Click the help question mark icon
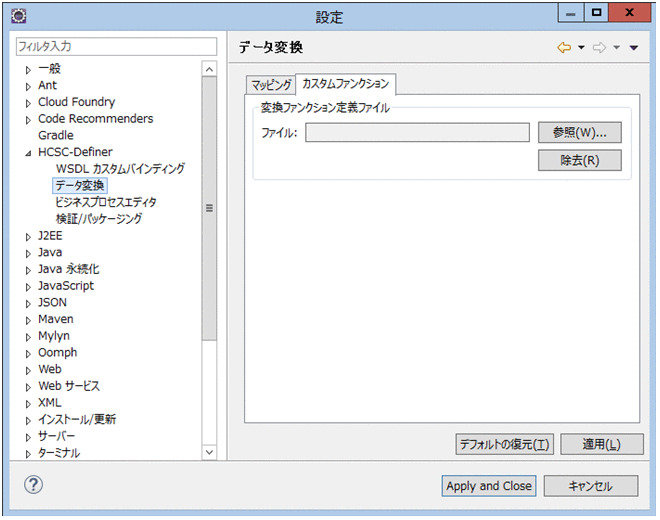 [33, 485]
